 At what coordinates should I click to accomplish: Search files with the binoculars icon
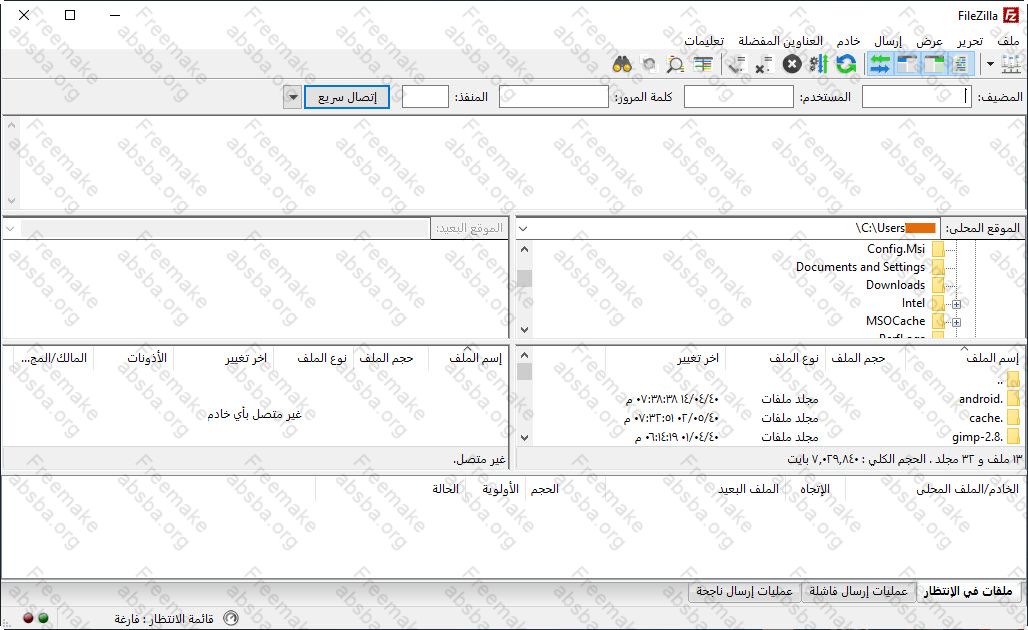click(622, 64)
